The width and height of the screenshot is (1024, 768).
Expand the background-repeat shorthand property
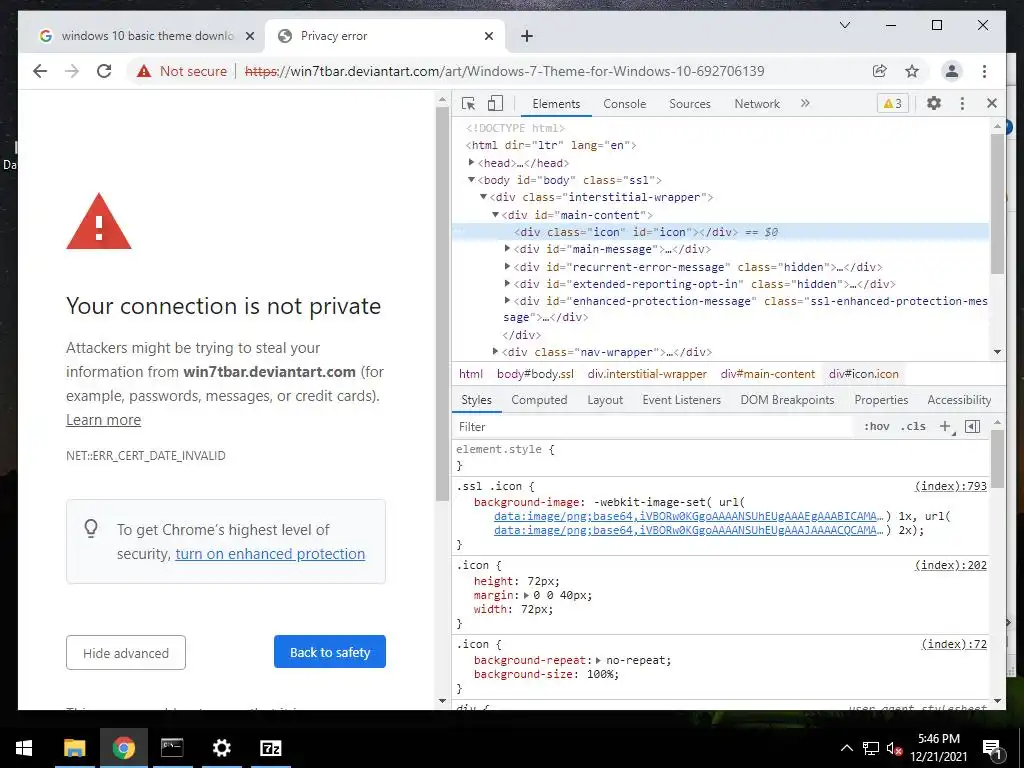598,660
